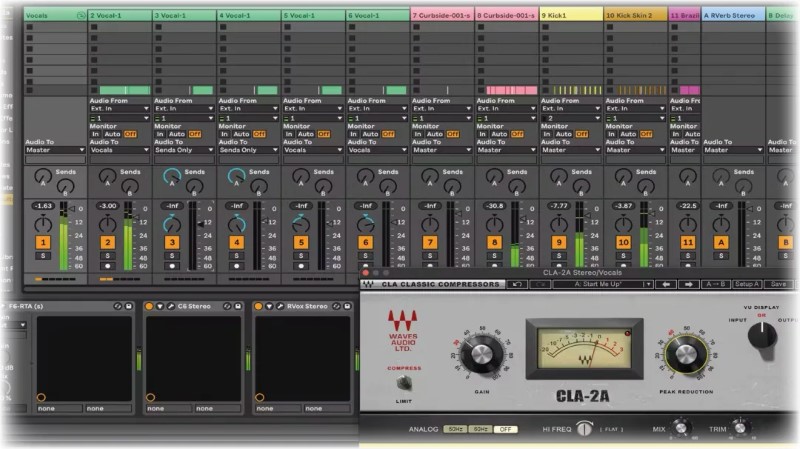
Task: Click the hot-swap icon on C6 Stereo device
Action: click(x=227, y=306)
